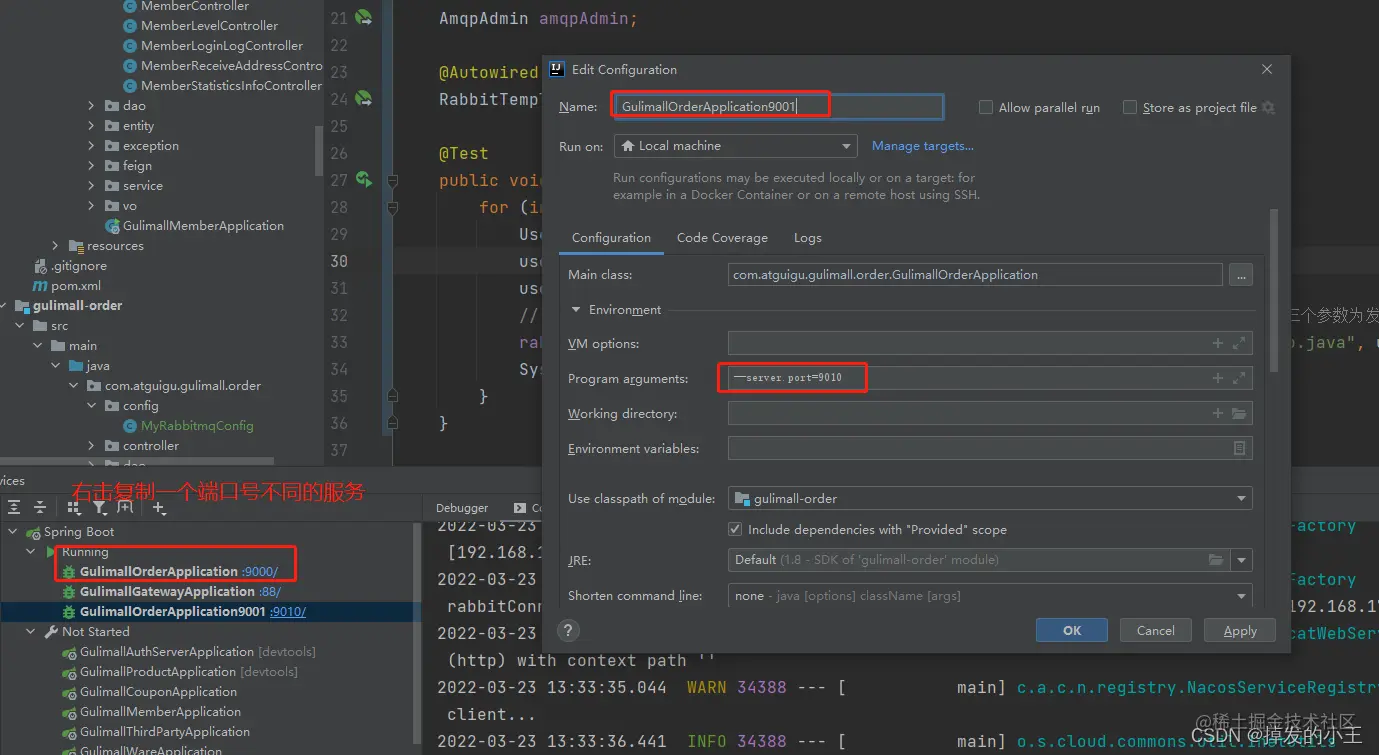Open Filter icon in Services toolbar
Viewport: 1379px width, 755px height.
[x=100, y=508]
